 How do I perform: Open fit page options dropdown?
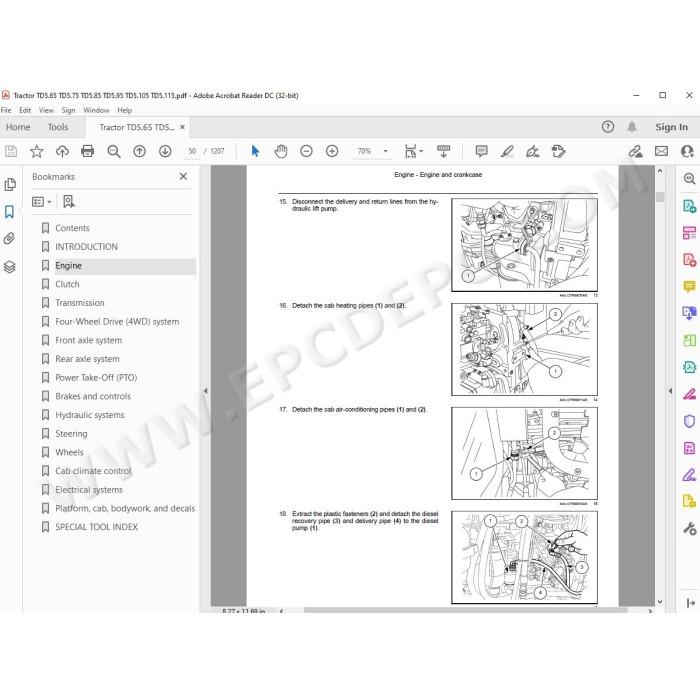coord(413,151)
